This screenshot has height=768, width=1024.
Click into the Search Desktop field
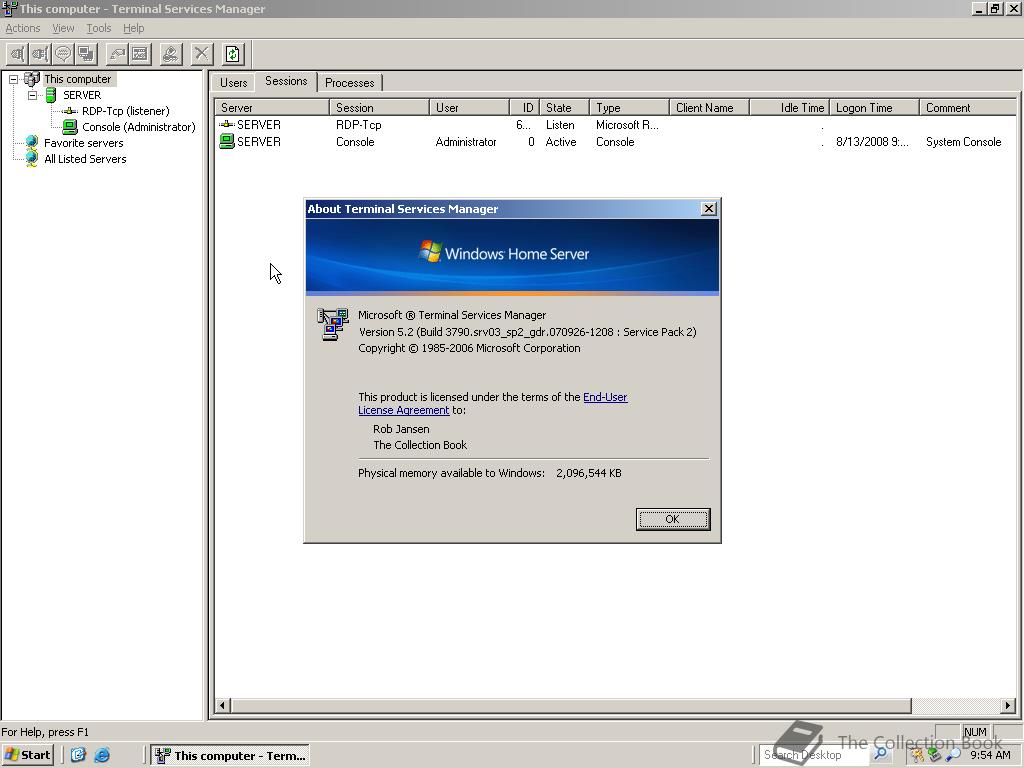pyautogui.click(x=813, y=755)
